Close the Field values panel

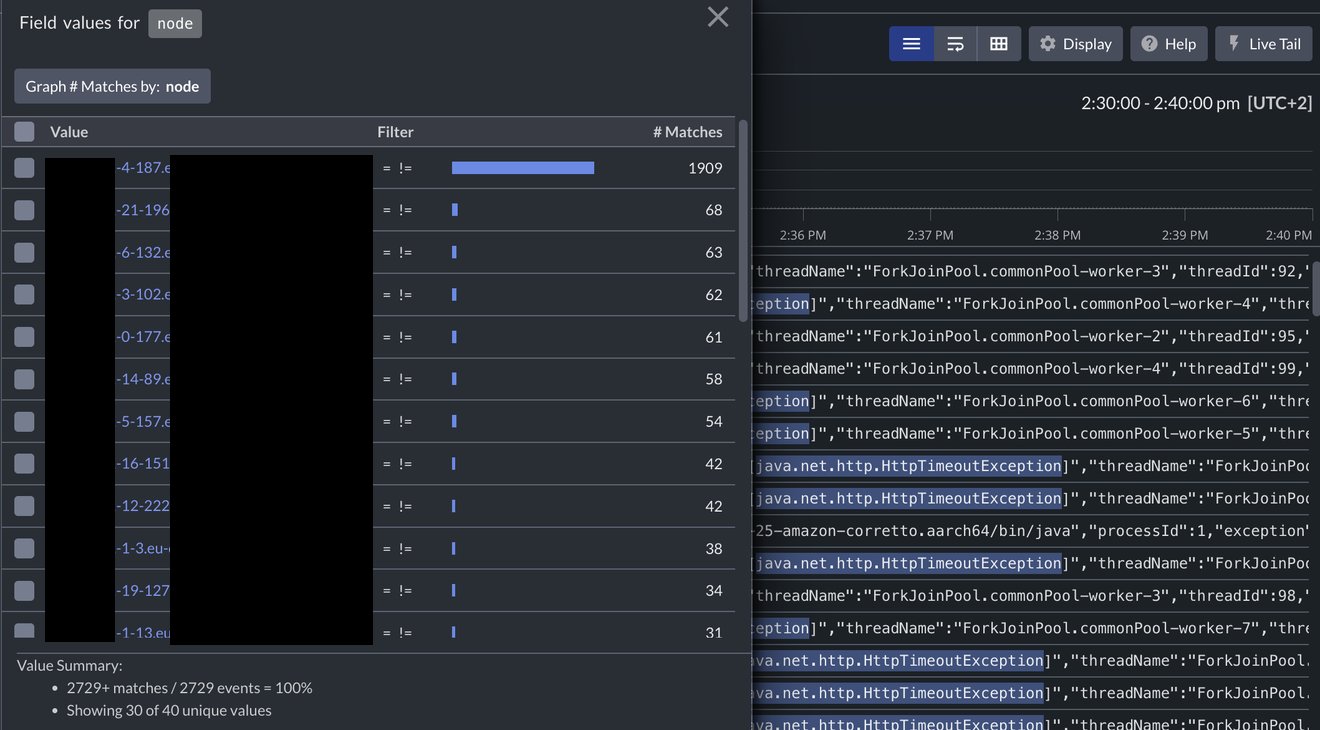tap(718, 17)
